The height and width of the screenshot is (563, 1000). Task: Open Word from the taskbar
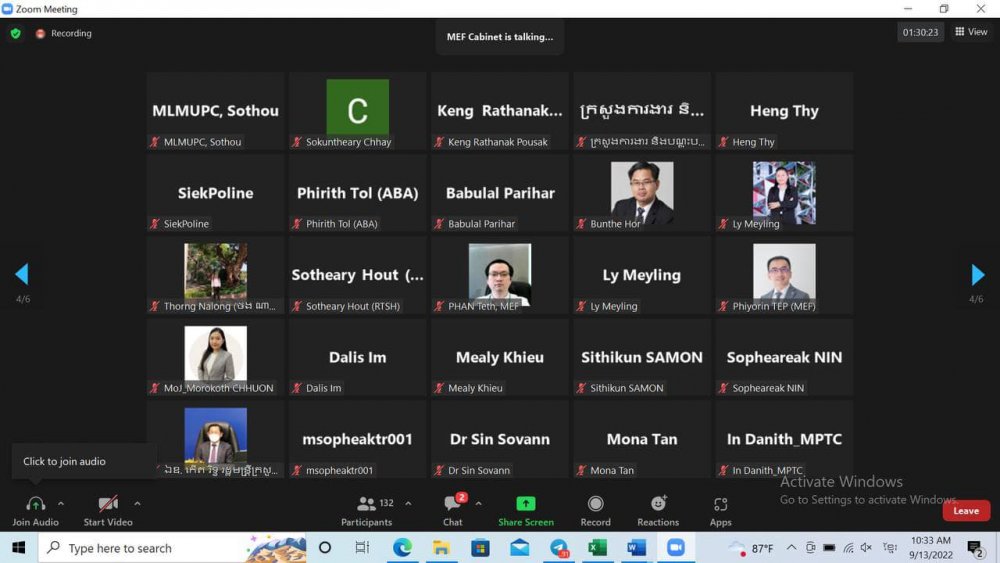click(x=636, y=548)
